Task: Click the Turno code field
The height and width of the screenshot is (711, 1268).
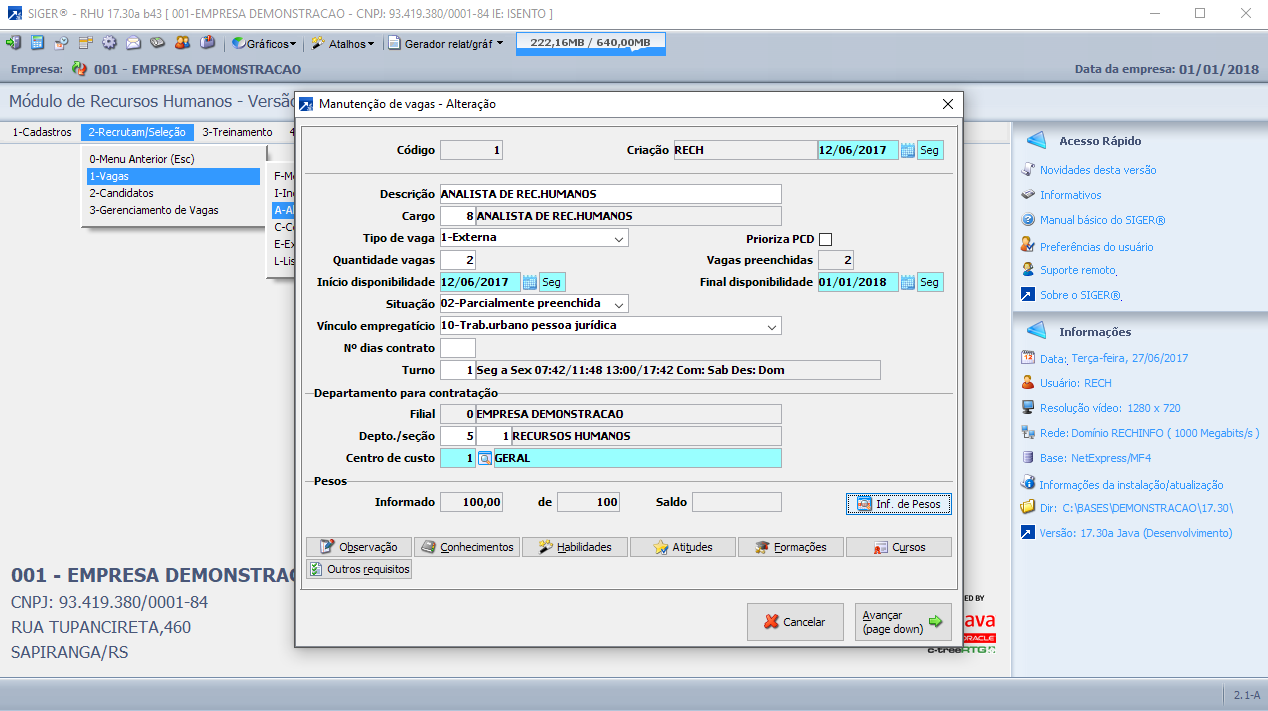Action: [x=458, y=370]
